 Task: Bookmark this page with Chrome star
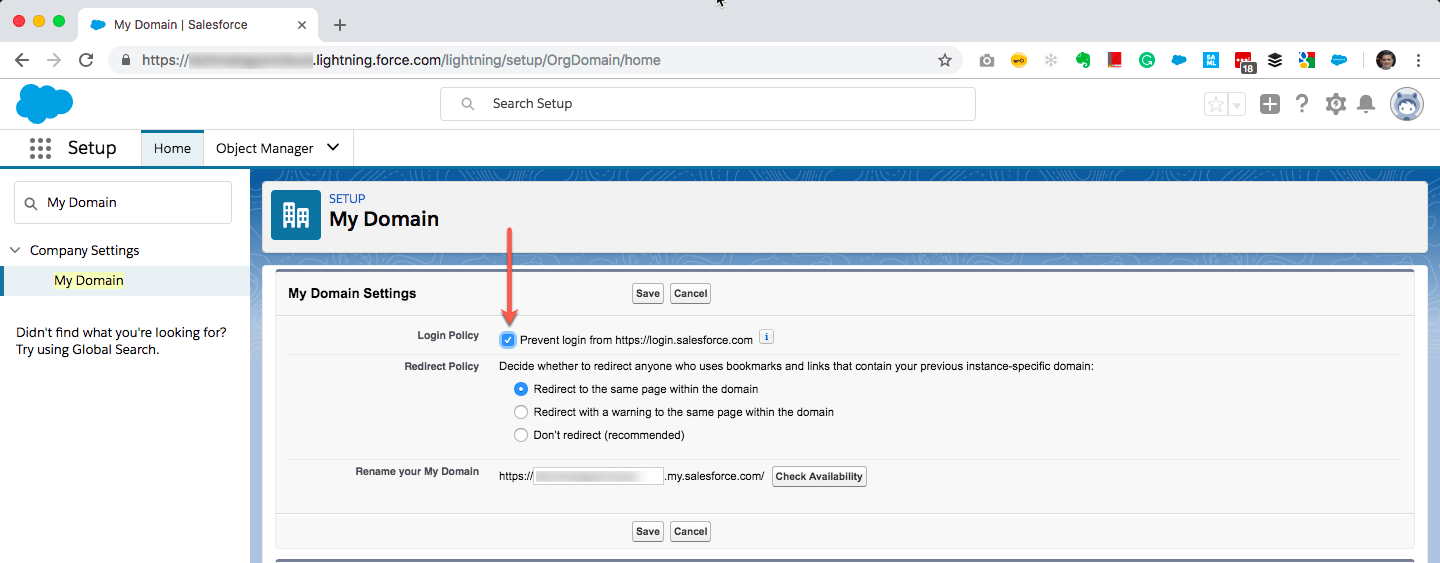(944, 60)
